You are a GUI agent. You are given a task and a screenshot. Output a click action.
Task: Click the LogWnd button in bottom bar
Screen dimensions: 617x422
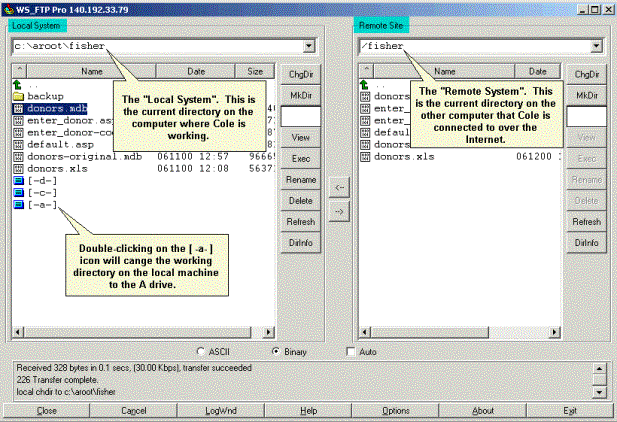(221, 411)
